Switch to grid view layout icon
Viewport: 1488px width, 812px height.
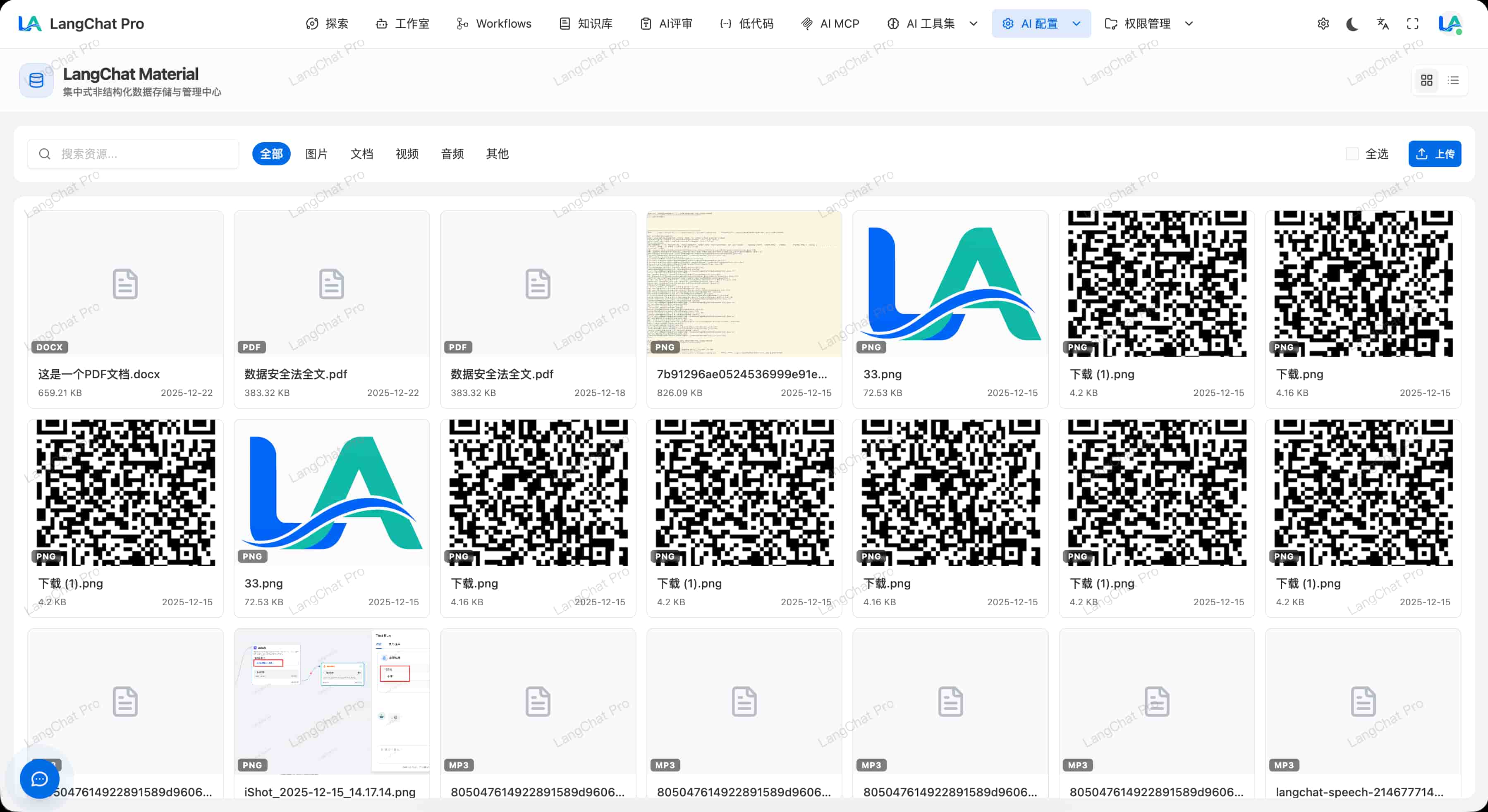[1426, 80]
